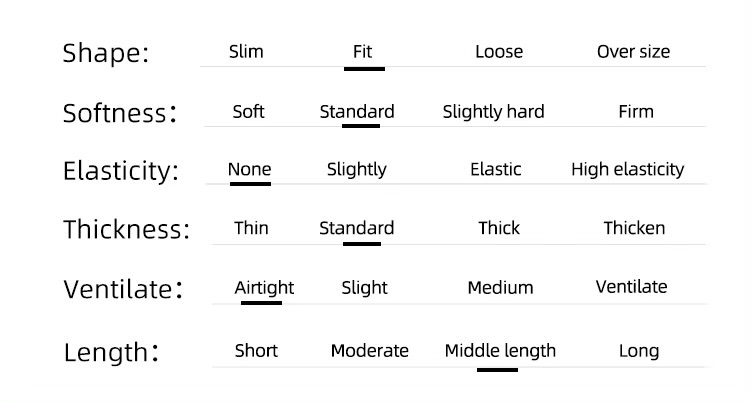Choose High elasticity option

[x=628, y=169]
